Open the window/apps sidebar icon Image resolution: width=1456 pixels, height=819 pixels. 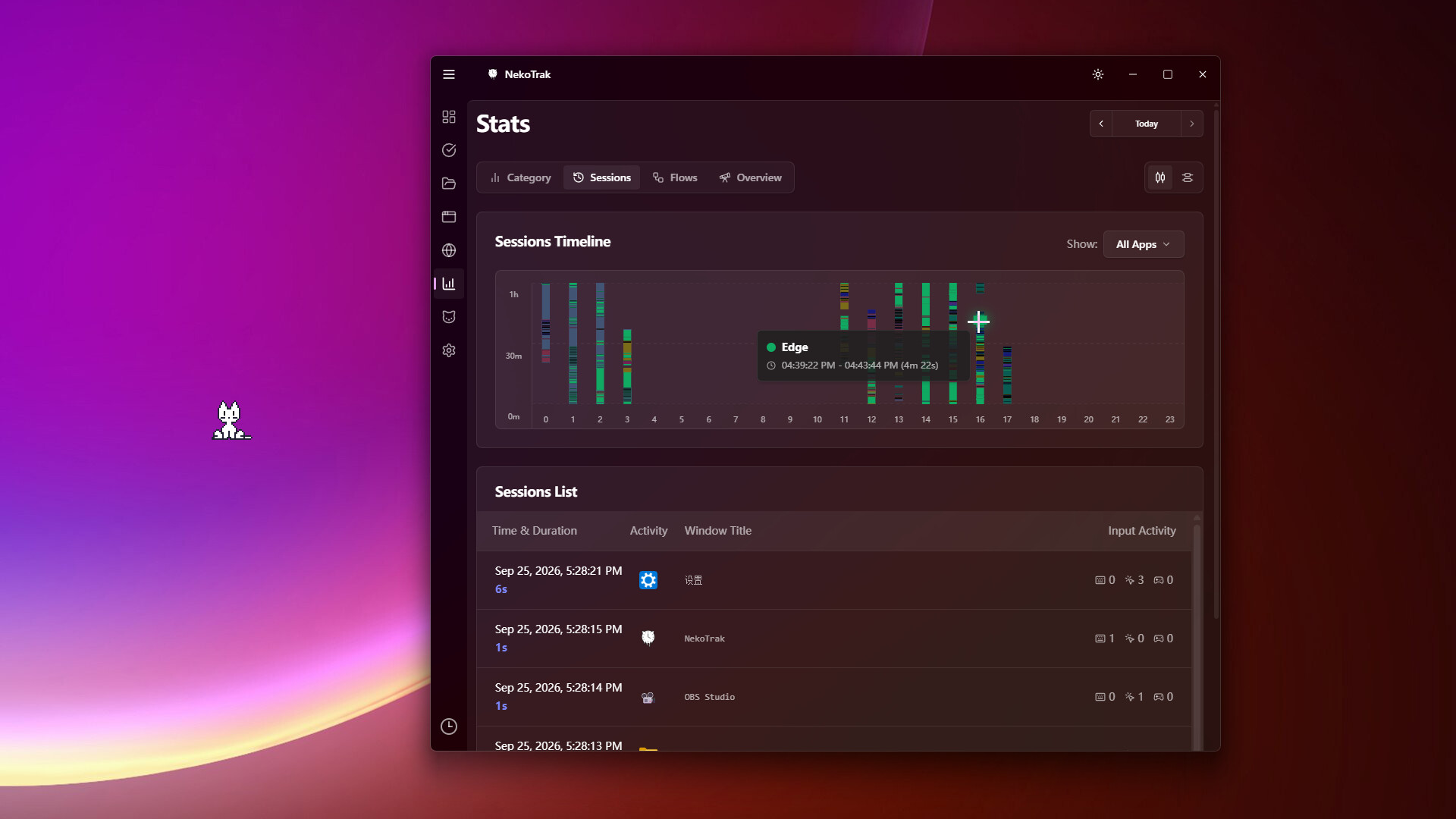[449, 217]
